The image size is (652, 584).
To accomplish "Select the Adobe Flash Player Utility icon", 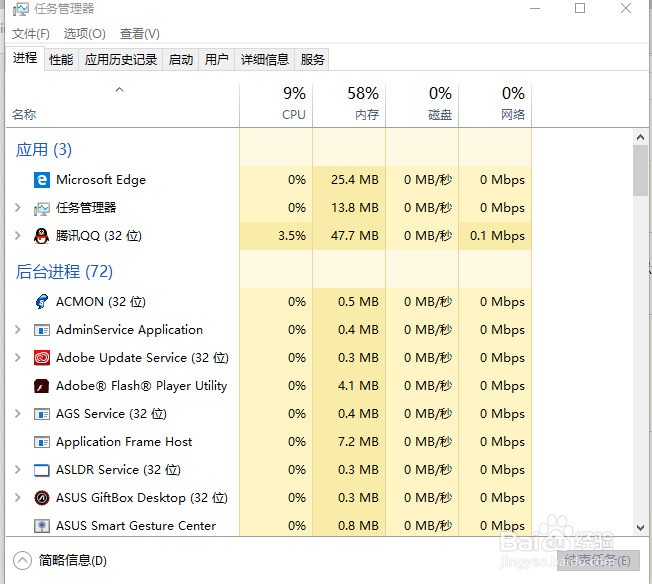I will tap(42, 386).
